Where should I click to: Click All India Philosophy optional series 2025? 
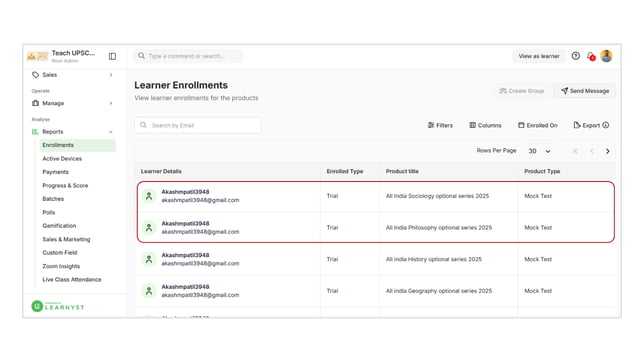pyautogui.click(x=439, y=228)
